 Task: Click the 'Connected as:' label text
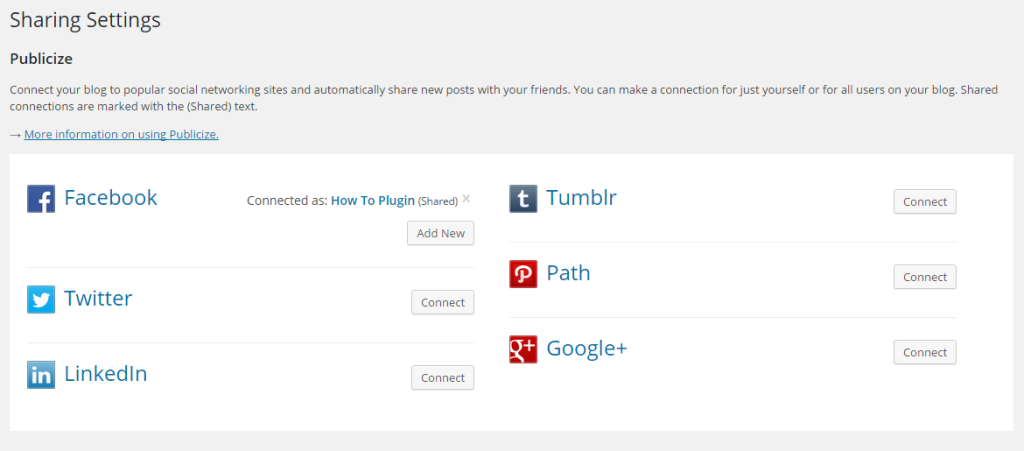[287, 200]
